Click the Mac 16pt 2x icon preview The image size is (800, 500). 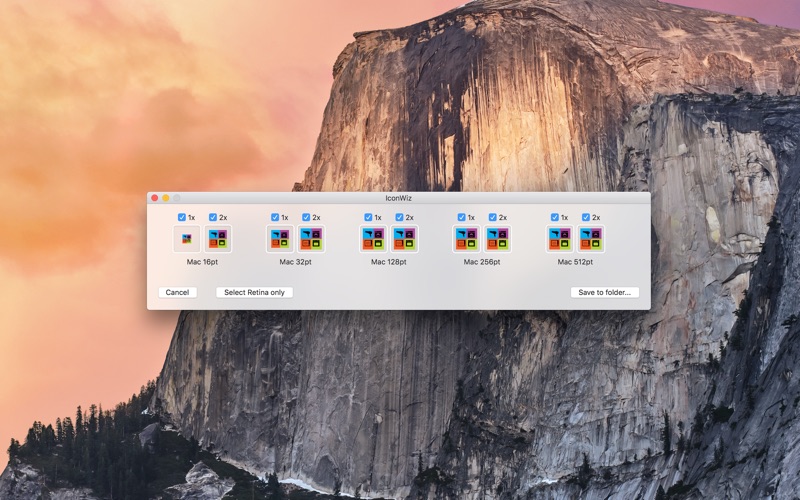pyautogui.click(x=218, y=239)
